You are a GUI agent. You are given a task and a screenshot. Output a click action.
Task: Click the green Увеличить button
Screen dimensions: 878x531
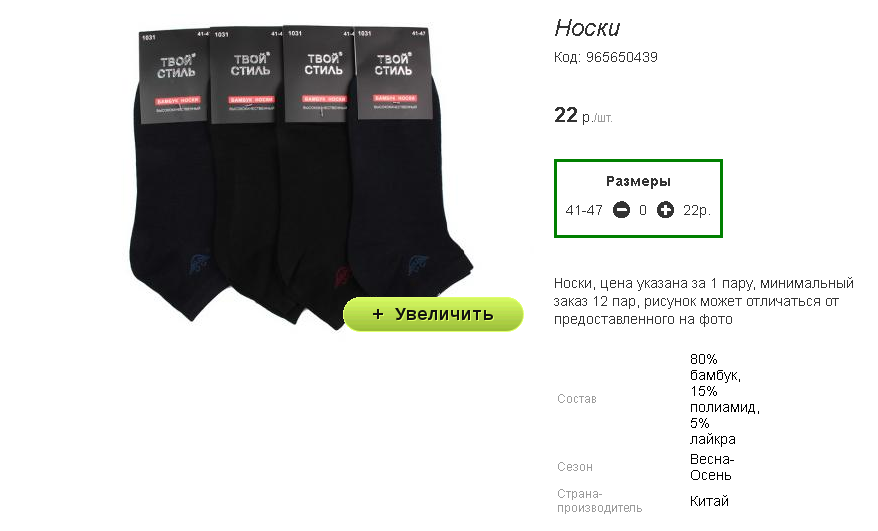(433, 314)
